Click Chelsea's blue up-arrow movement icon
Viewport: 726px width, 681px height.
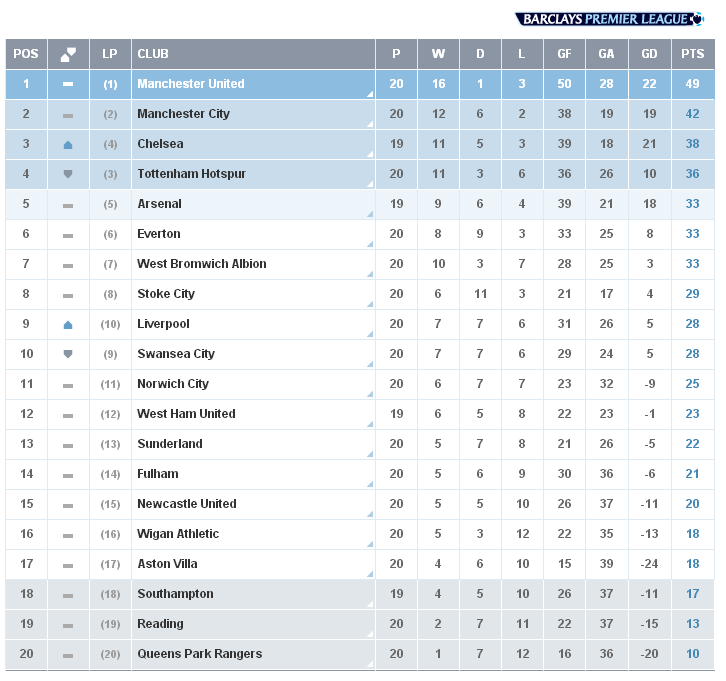(68, 144)
